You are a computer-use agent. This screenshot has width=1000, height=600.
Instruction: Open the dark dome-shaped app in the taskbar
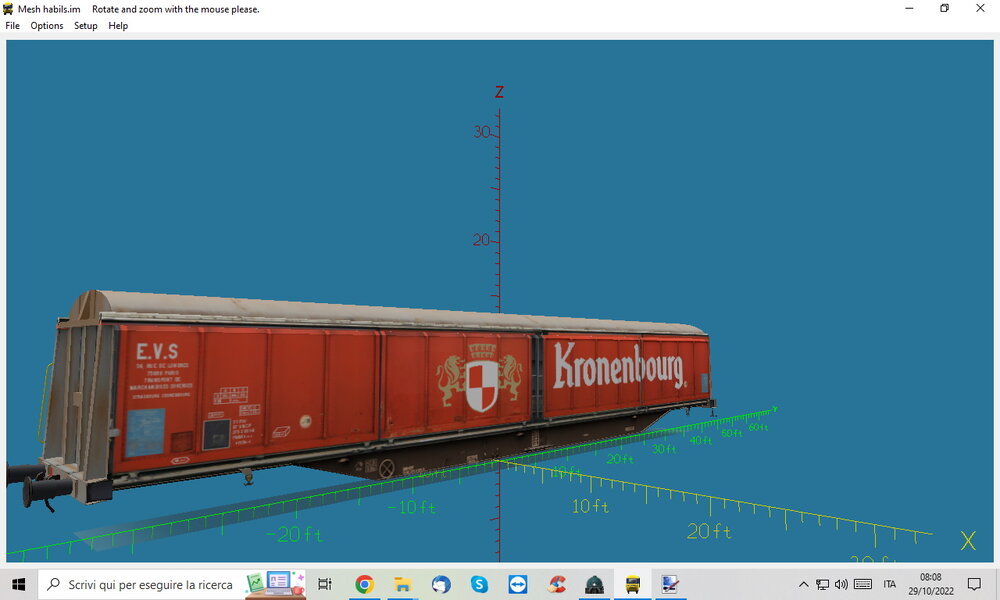click(x=594, y=584)
